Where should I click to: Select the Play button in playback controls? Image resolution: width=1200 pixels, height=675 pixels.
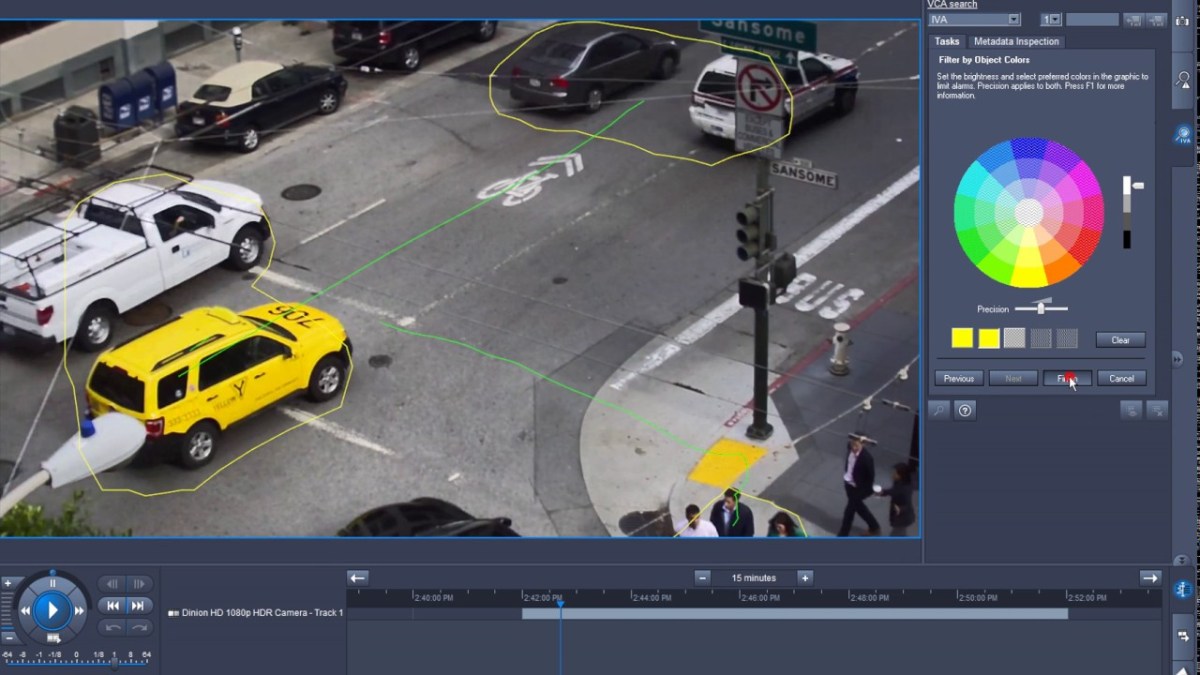51,609
